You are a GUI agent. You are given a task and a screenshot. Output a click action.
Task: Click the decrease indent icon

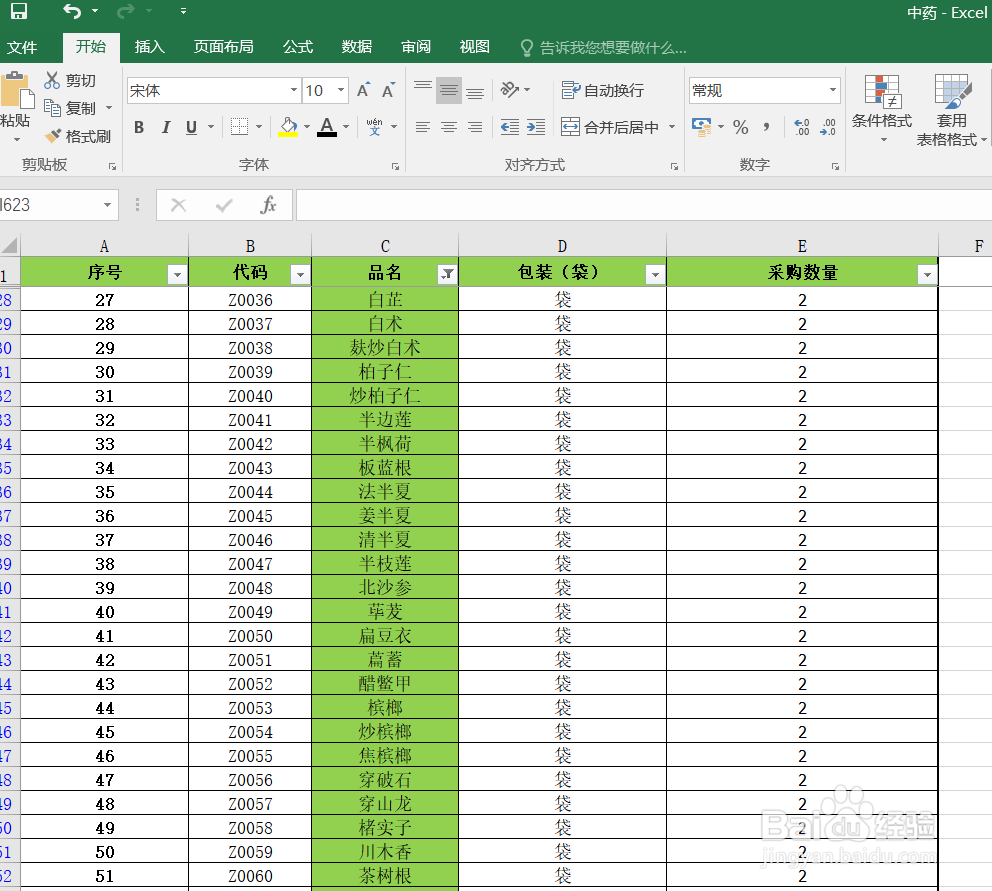coord(510,127)
